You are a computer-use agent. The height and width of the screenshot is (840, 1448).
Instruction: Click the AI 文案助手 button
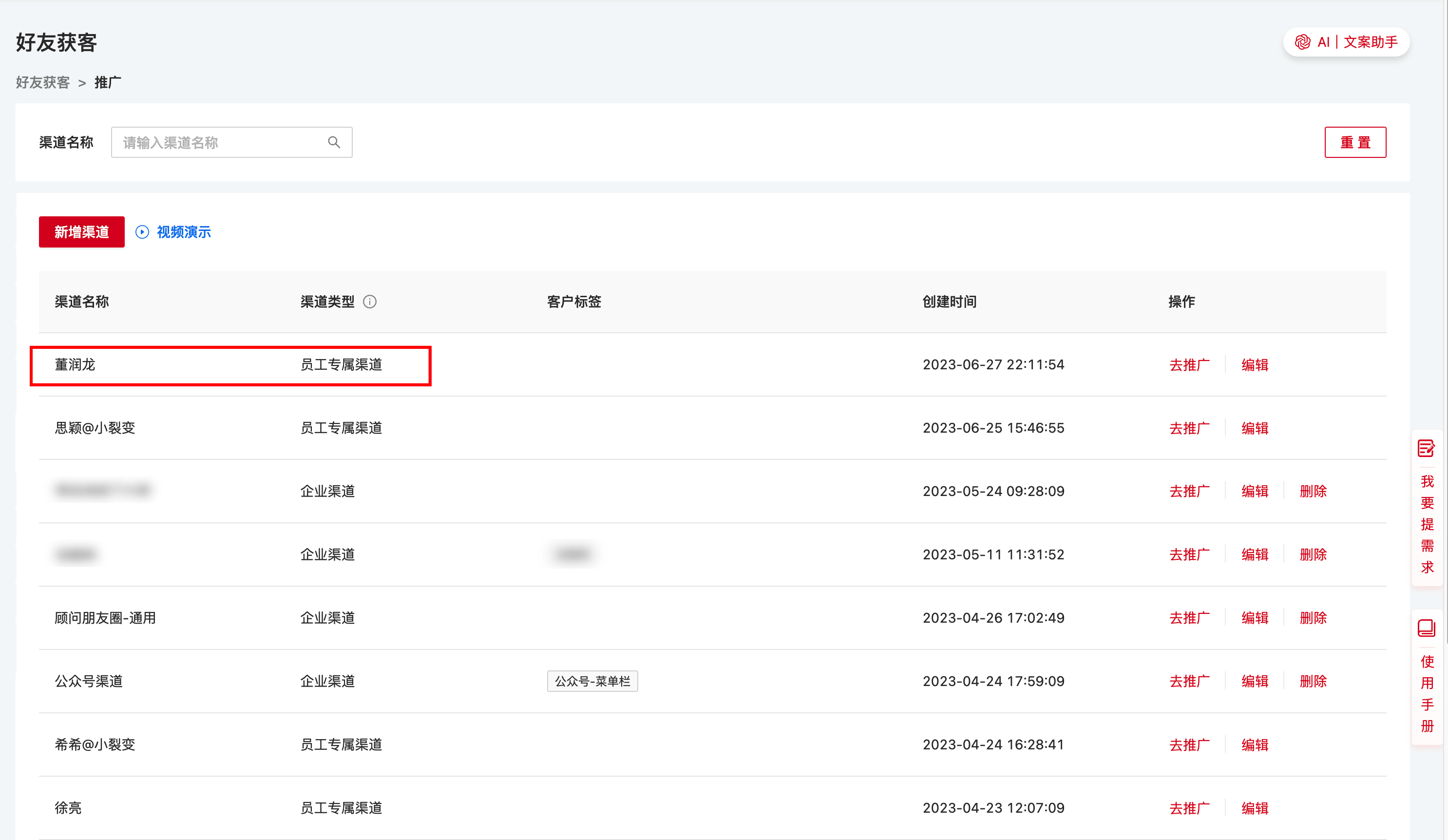1346,42
